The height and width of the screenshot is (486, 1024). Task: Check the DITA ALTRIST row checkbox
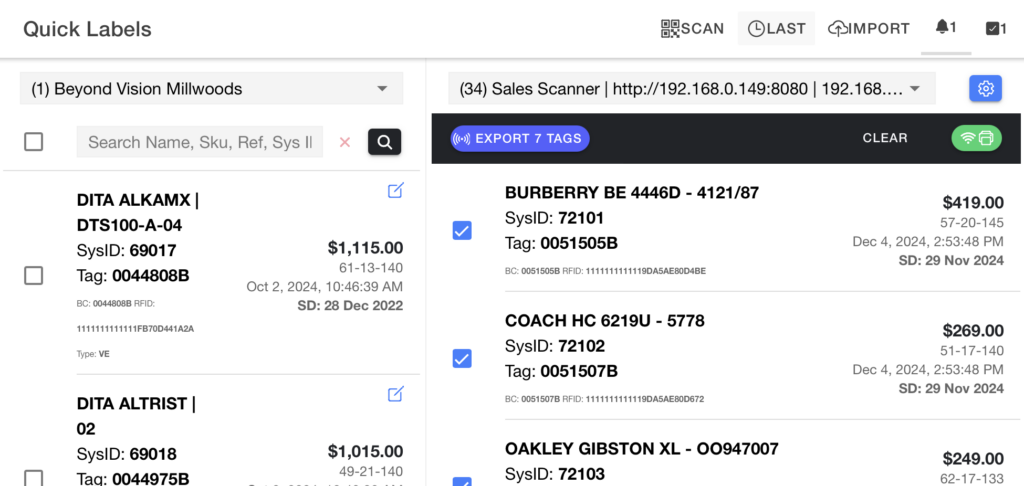[x=33, y=479]
